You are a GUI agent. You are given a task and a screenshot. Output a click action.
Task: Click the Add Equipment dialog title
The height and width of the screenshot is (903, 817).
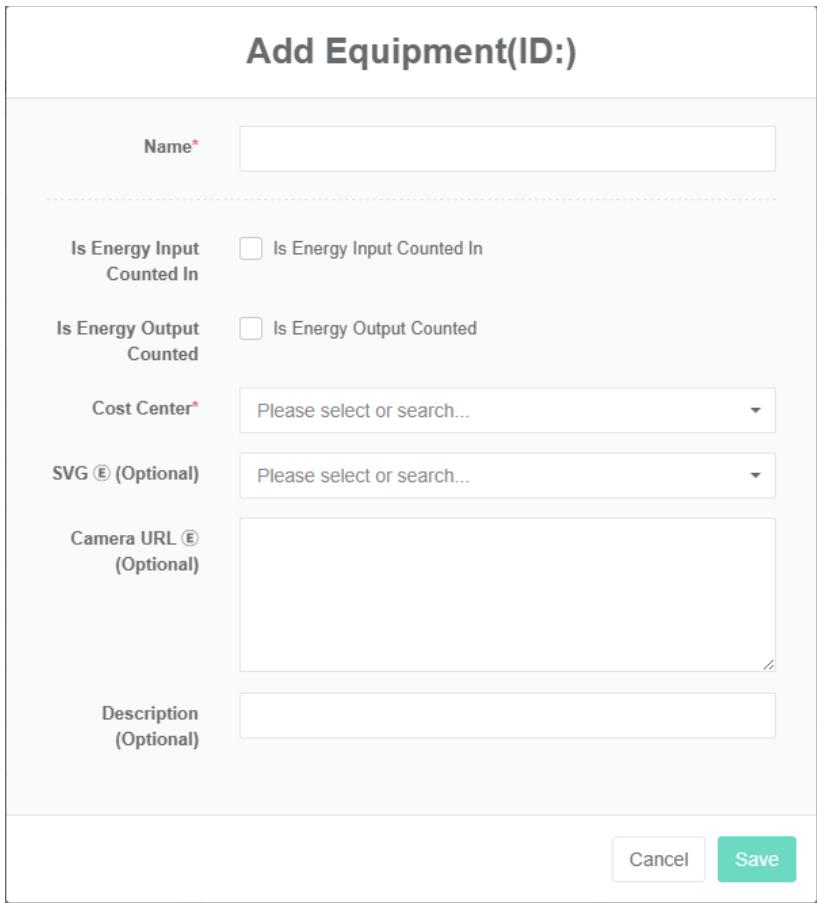click(x=411, y=53)
